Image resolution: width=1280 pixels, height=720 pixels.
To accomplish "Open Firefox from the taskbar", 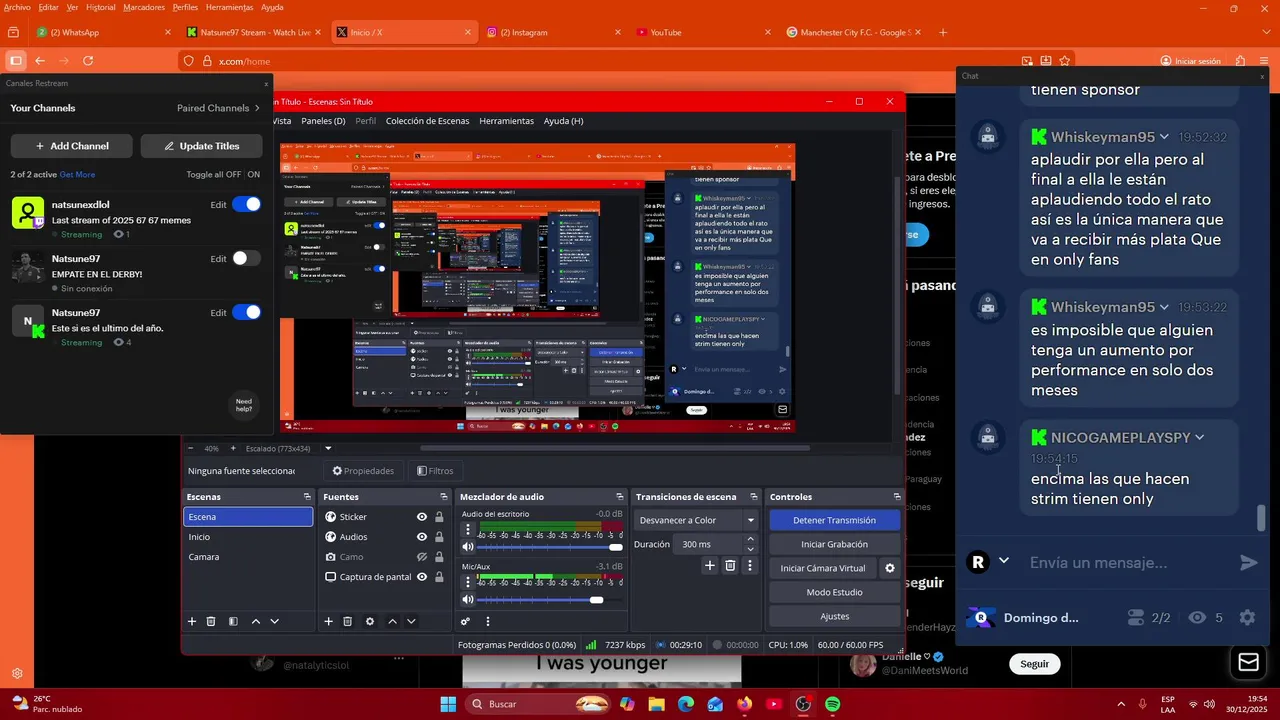I will pyautogui.click(x=744, y=704).
